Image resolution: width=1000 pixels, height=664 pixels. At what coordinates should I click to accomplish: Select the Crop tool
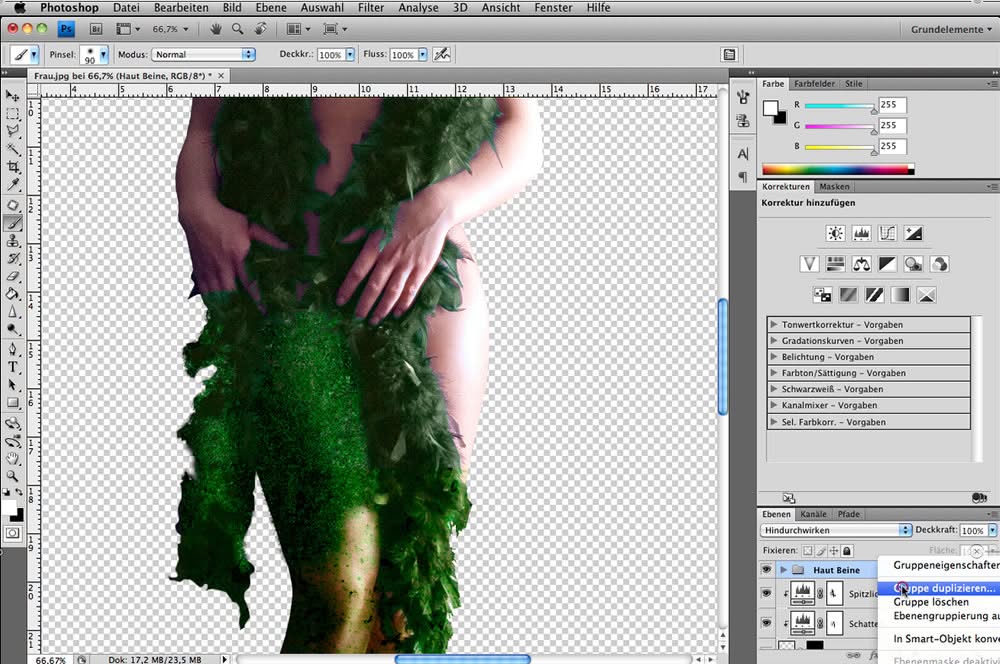click(x=13, y=167)
